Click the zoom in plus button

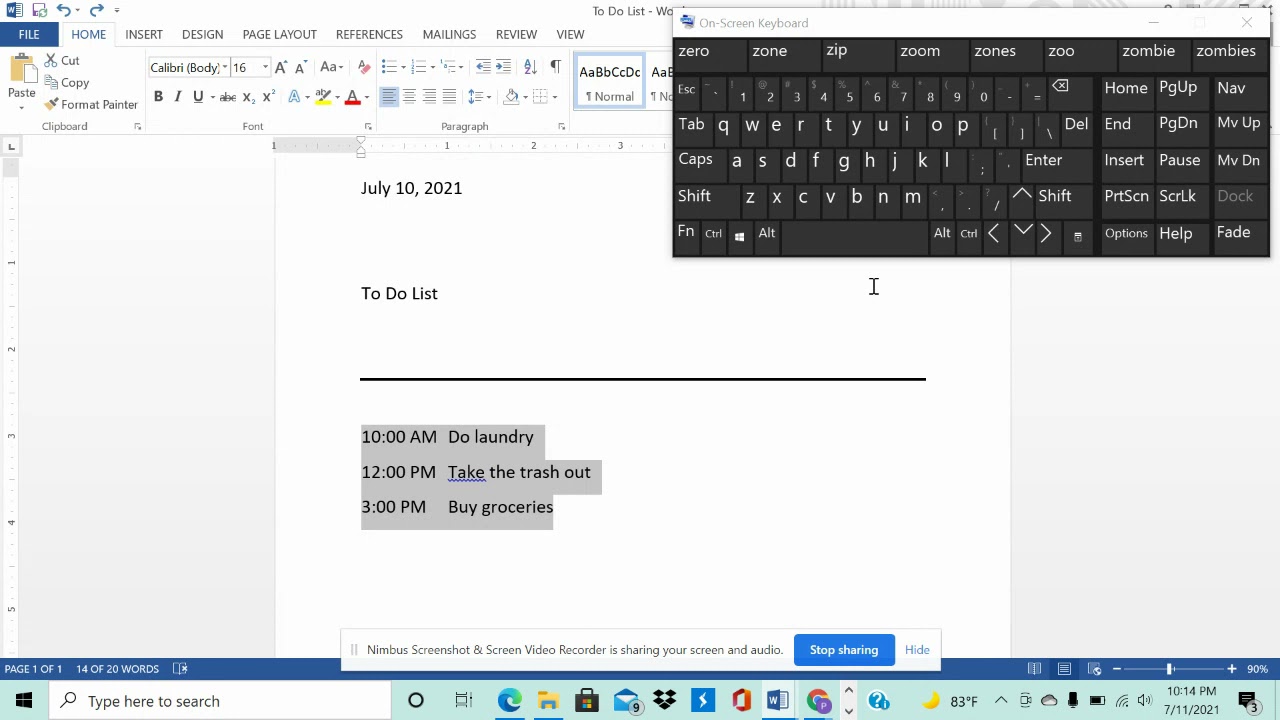(x=1232, y=669)
